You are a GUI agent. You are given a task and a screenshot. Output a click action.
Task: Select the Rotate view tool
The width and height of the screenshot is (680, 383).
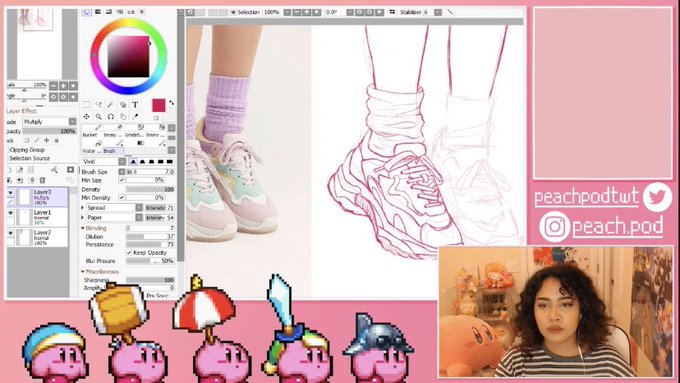coord(111,117)
